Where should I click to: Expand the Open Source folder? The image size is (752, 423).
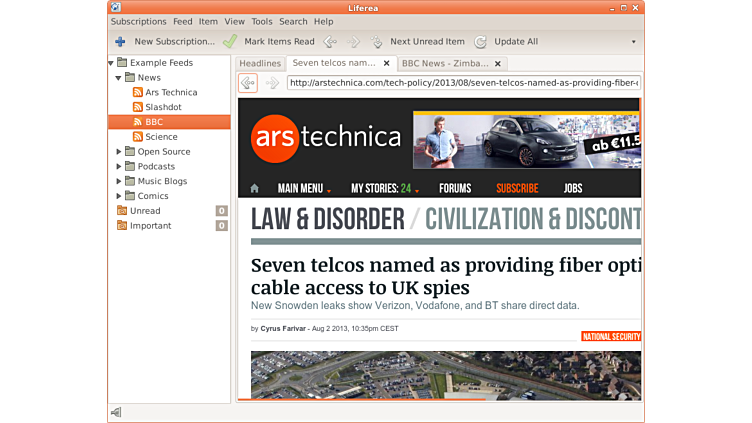(x=119, y=152)
